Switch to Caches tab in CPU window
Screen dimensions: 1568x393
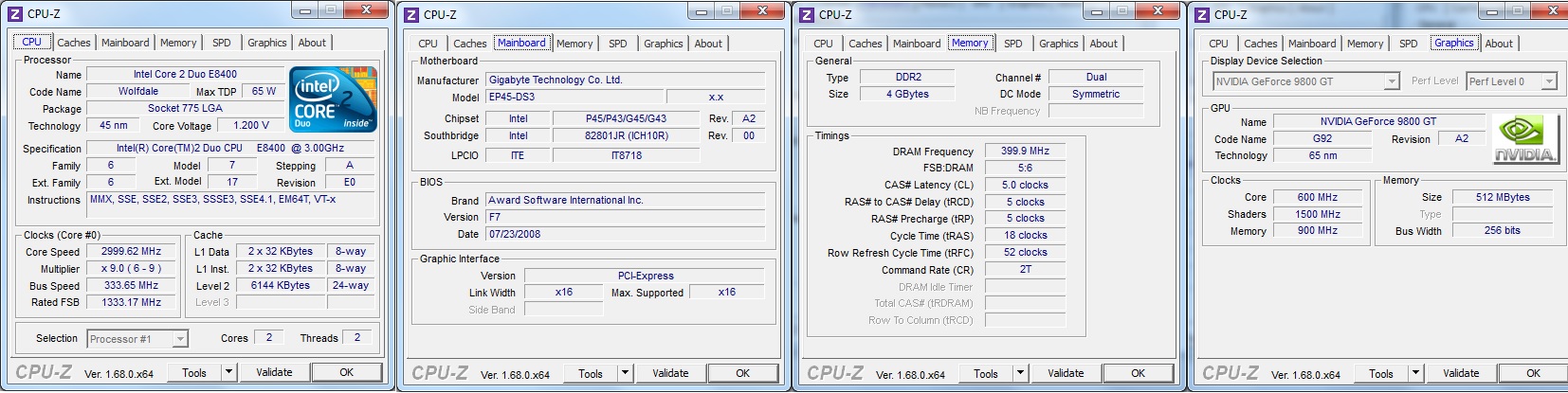tap(74, 43)
